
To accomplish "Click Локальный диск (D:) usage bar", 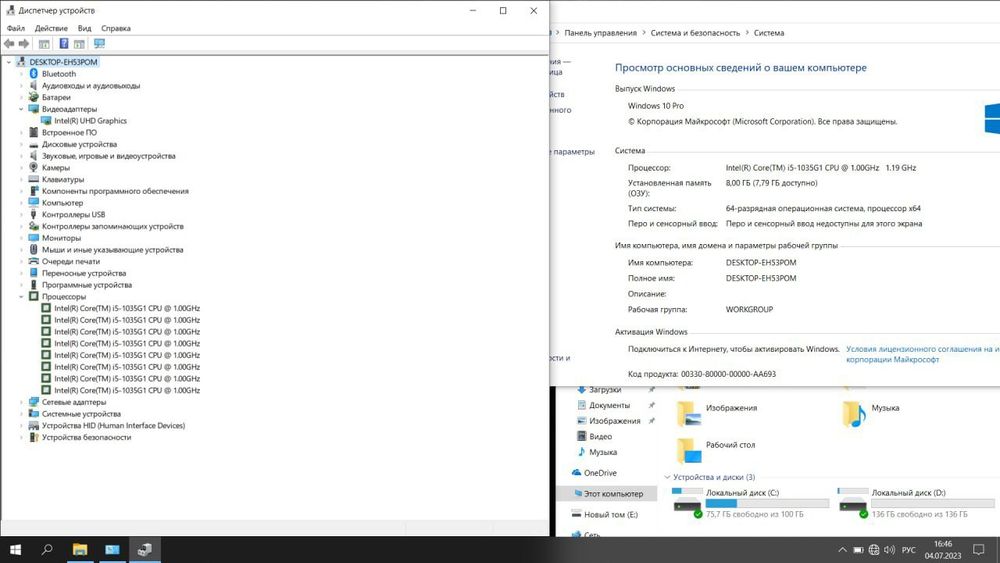I will point(932,503).
